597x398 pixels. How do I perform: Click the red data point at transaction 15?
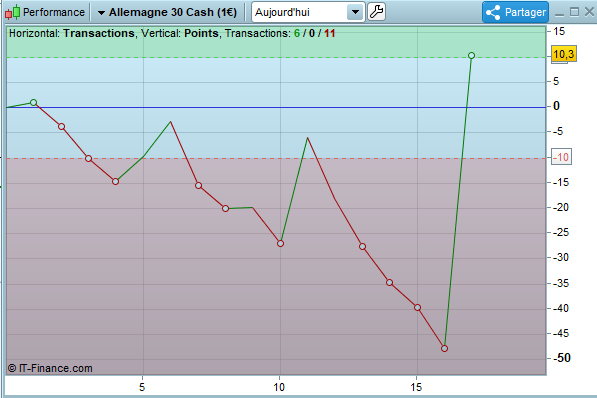pos(417,307)
